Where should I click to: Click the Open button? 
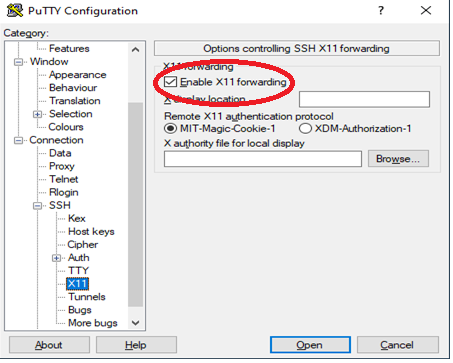tap(310, 345)
